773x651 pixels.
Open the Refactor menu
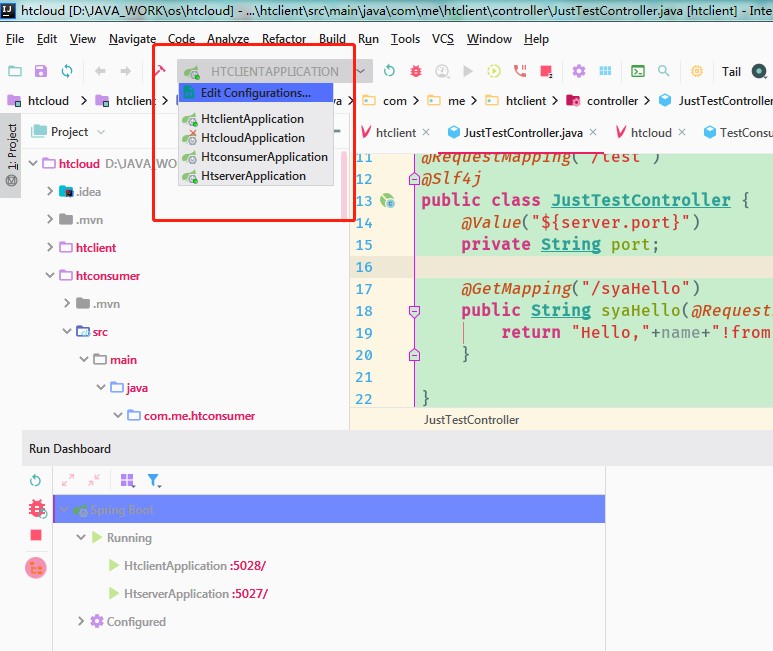(x=284, y=39)
